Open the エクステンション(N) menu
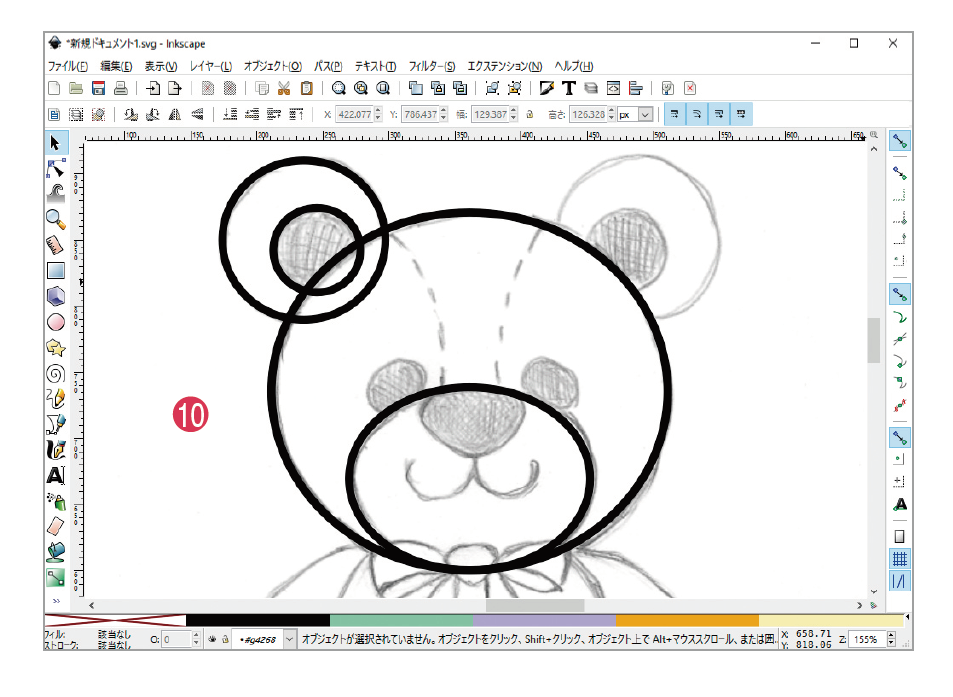This screenshot has width=953, height=697. tap(504, 66)
